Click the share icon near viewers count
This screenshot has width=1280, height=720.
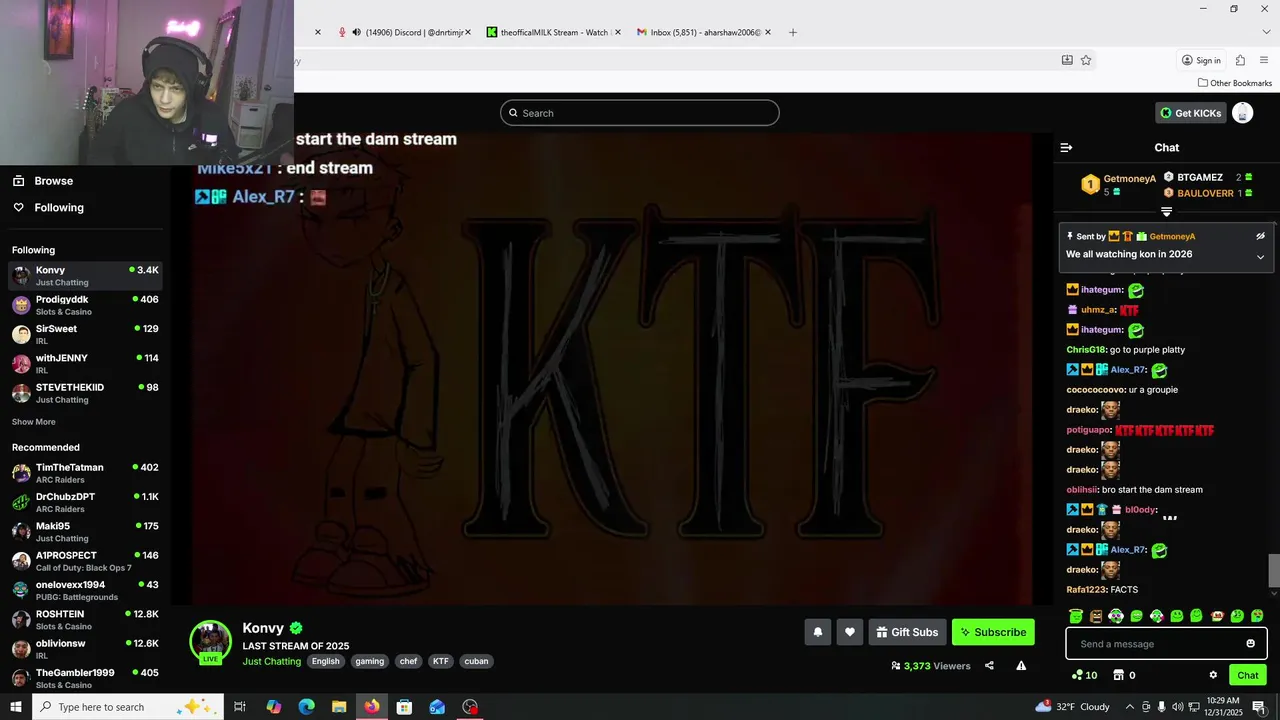point(989,666)
